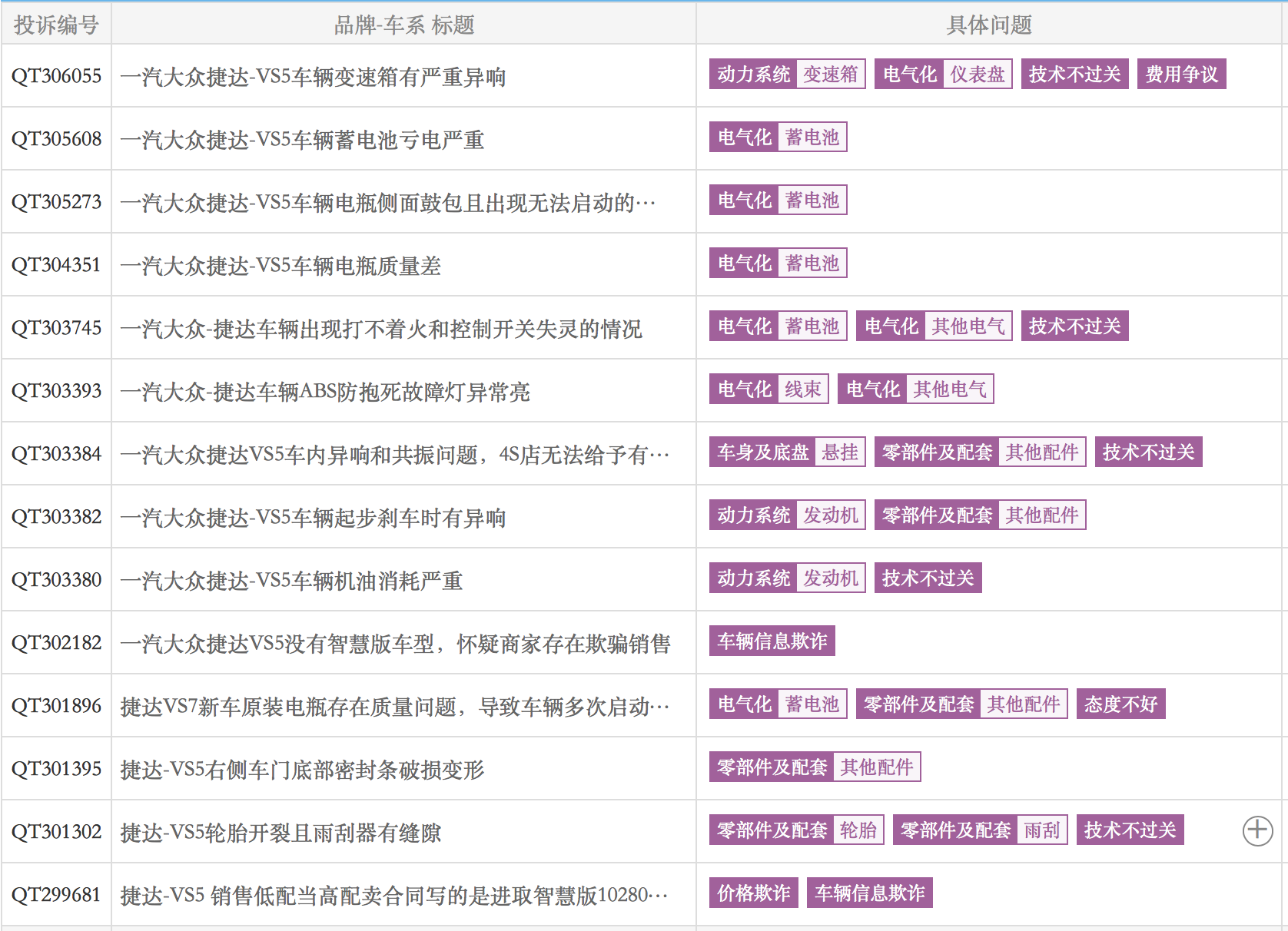
Task: Click 技术不过关 tag in row QT303380
Action: pyautogui.click(x=928, y=578)
